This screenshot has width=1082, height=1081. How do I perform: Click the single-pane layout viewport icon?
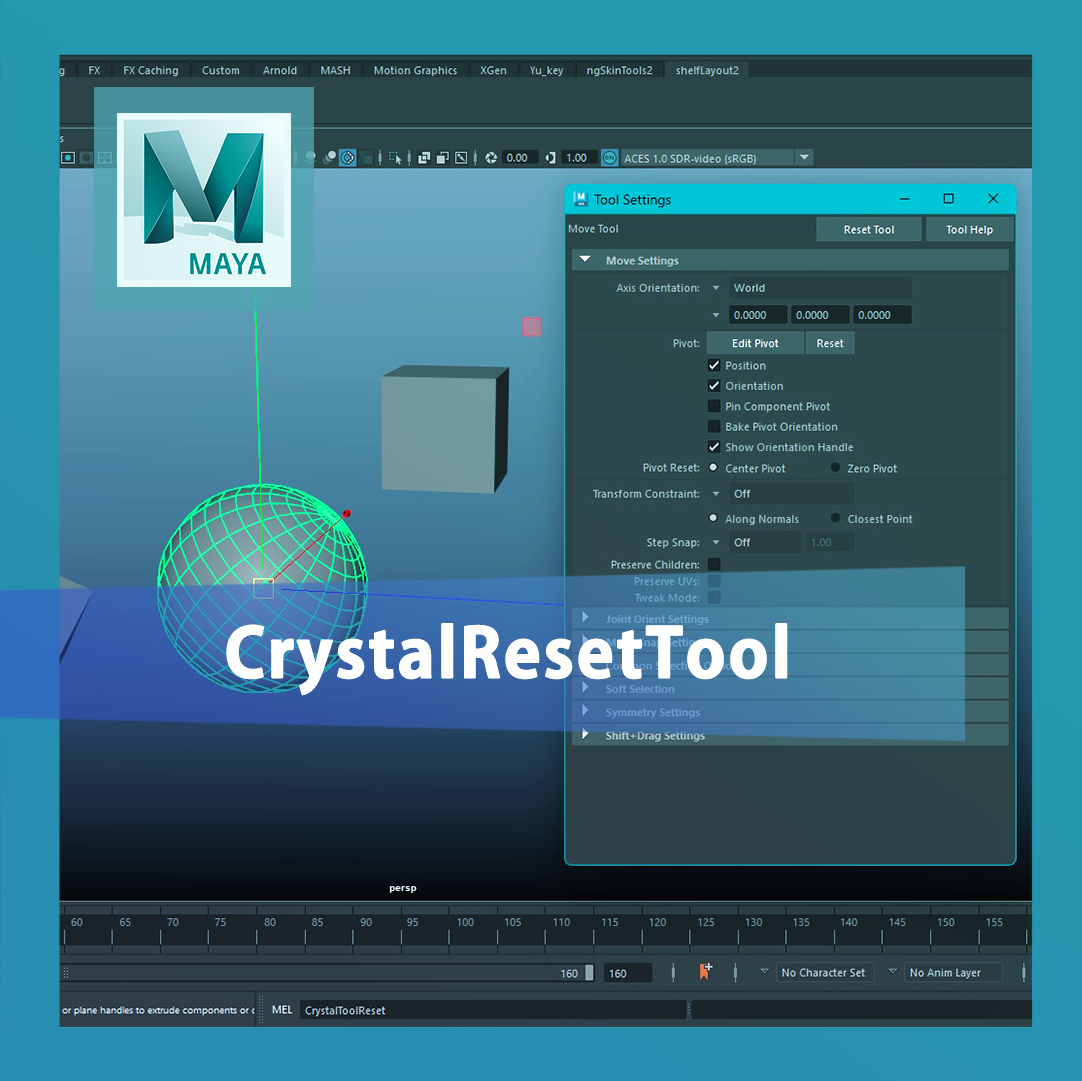68,158
